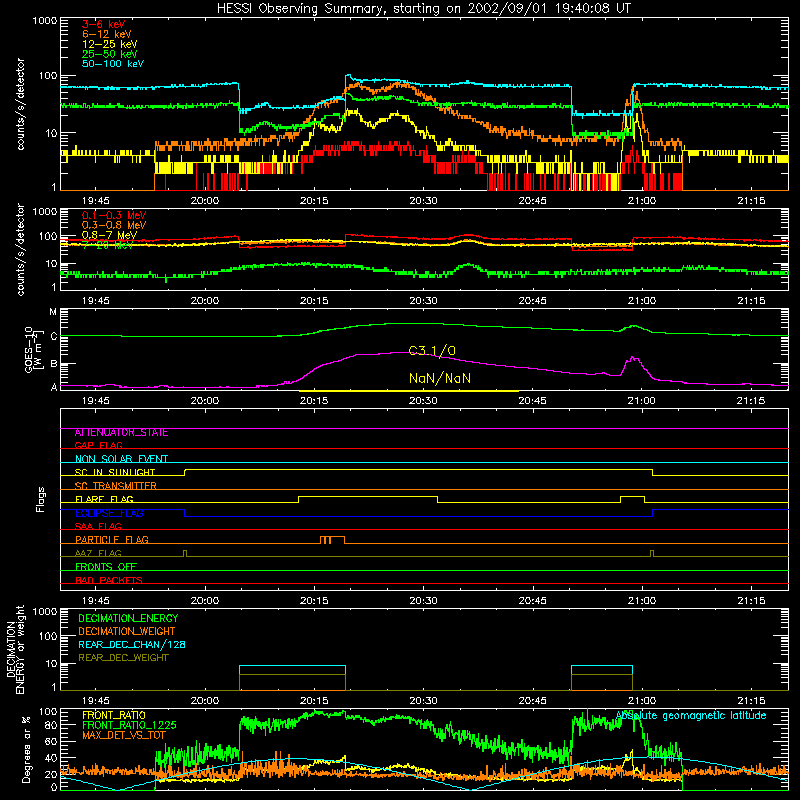This screenshot has width=800, height=800.
Task: Select the 3-6 keV legend label
Action: click(104, 24)
